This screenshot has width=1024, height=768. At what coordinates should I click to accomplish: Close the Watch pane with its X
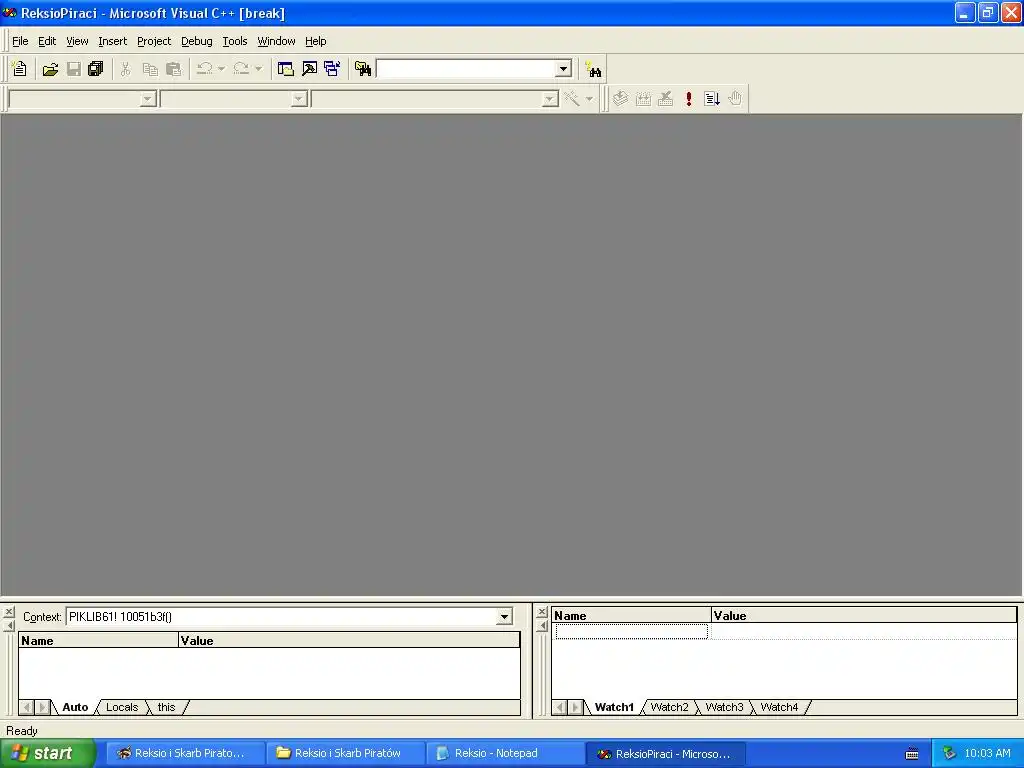point(542,612)
